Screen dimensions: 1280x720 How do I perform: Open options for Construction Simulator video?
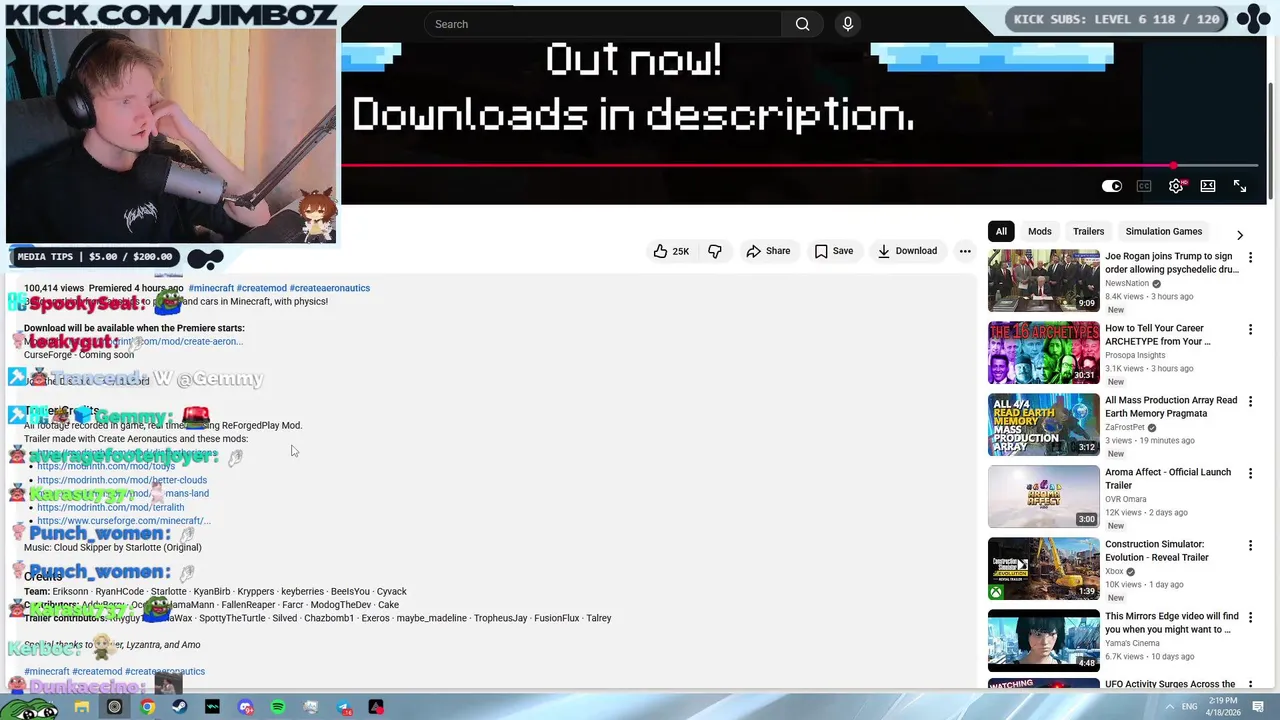[x=1250, y=546]
